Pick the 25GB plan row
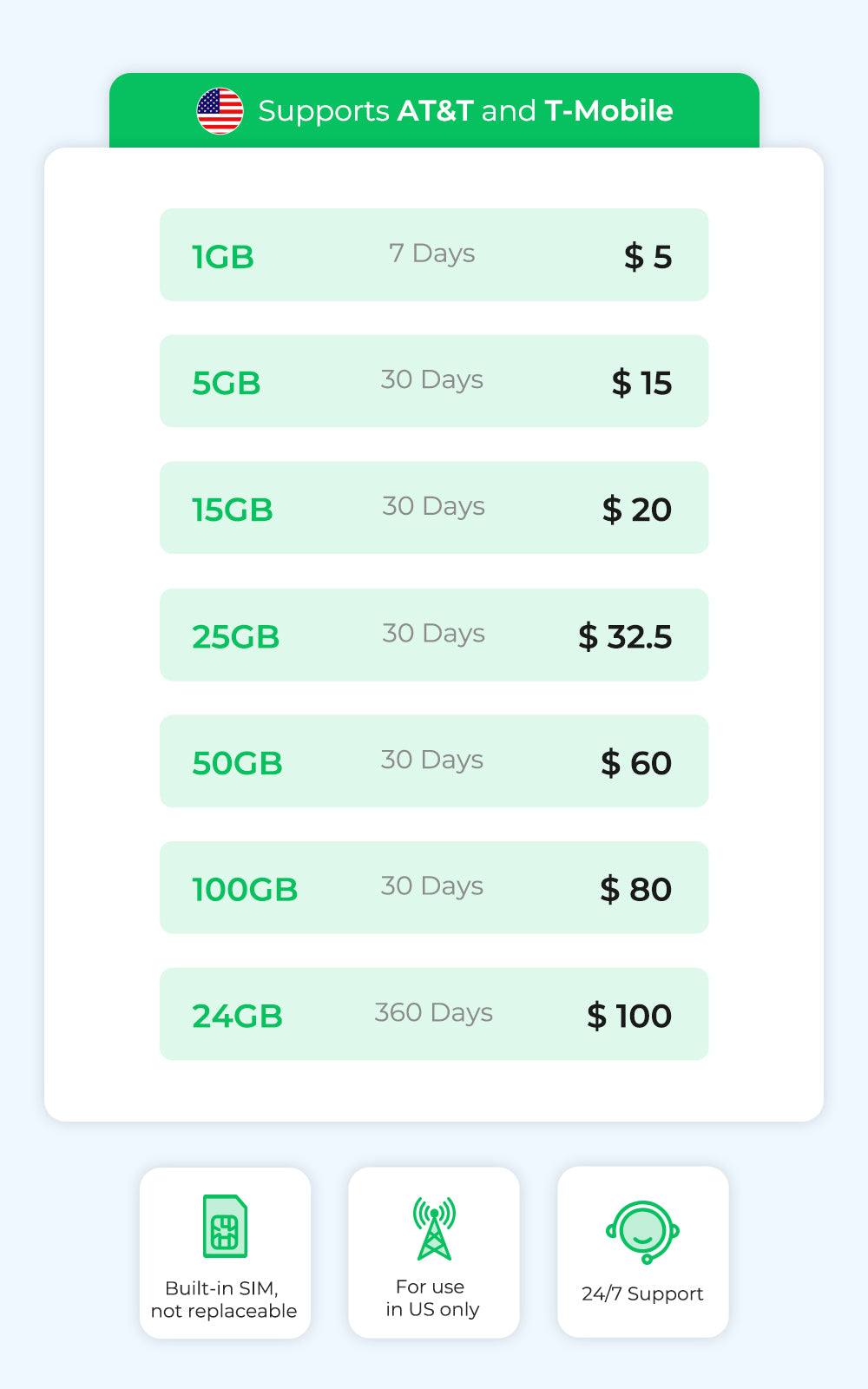The width and height of the screenshot is (868, 1389). 434,635
